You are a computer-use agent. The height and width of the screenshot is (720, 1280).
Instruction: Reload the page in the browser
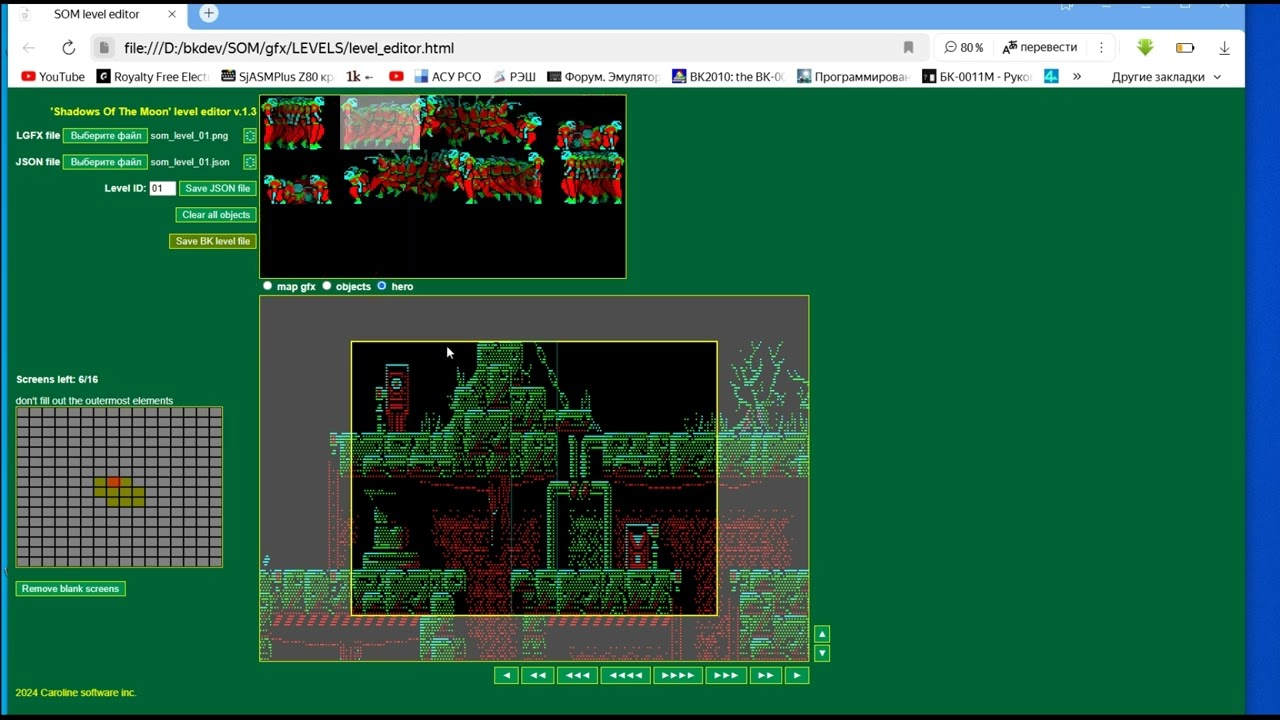[68, 48]
